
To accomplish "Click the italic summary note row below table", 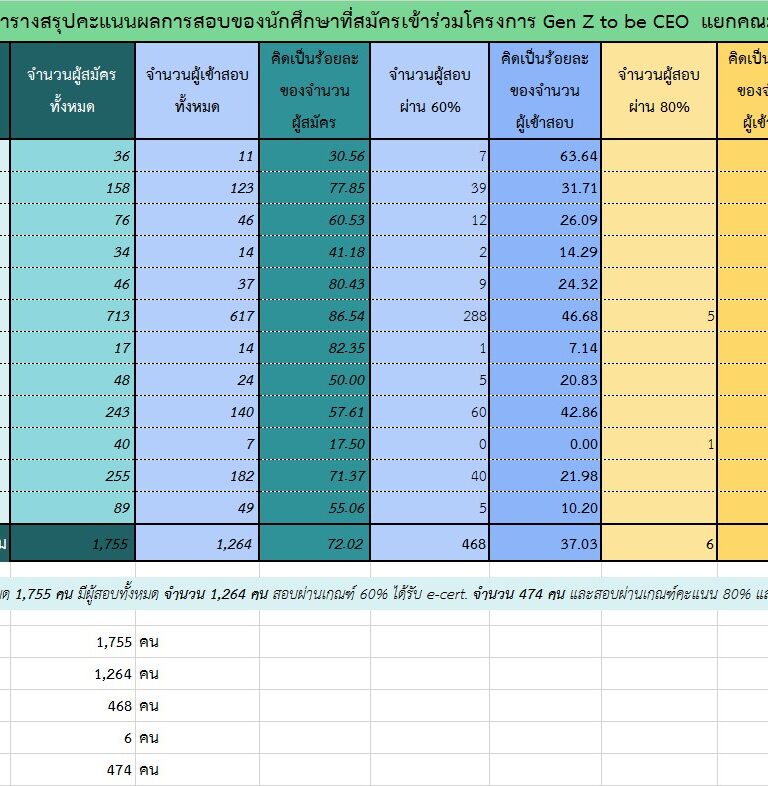I will pos(384,594).
